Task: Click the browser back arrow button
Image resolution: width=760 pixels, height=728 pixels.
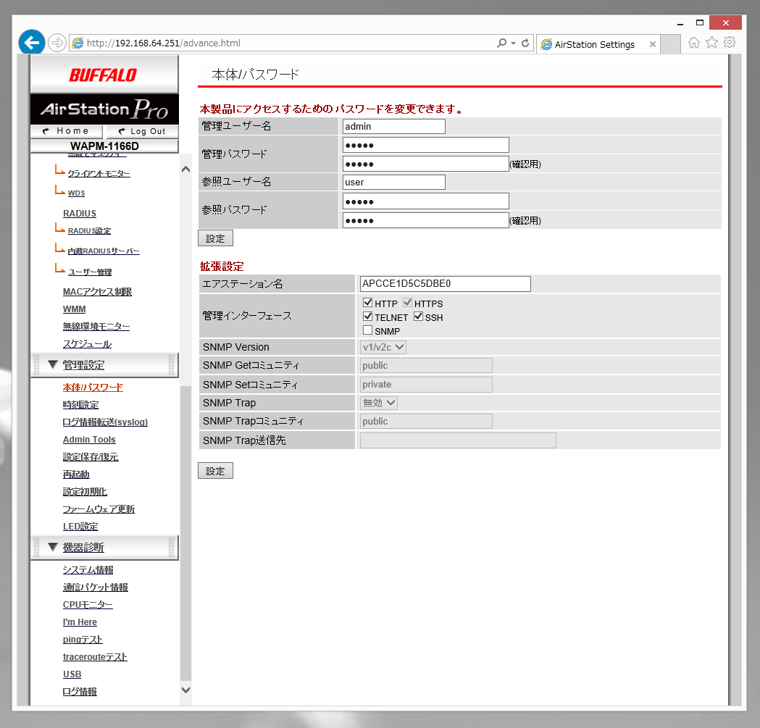Action: [32, 43]
